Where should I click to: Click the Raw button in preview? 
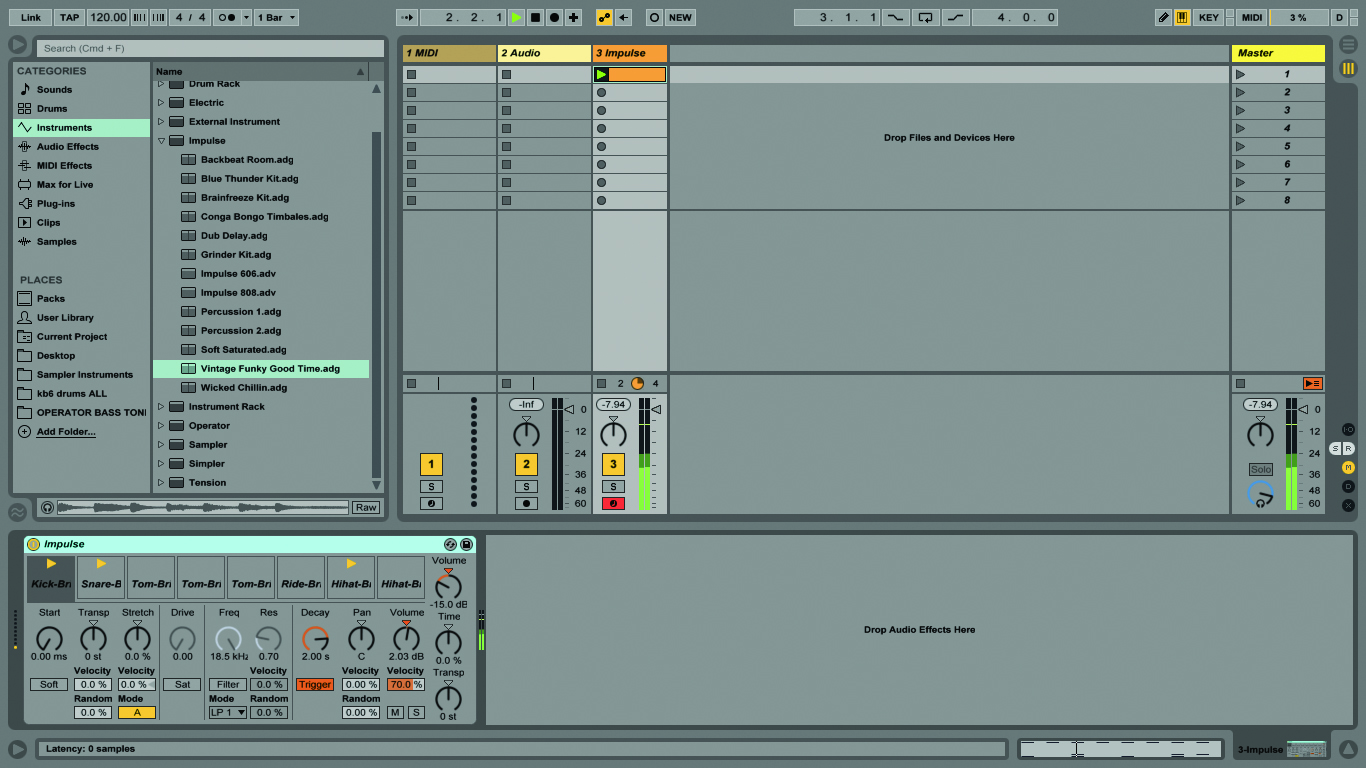(366, 508)
